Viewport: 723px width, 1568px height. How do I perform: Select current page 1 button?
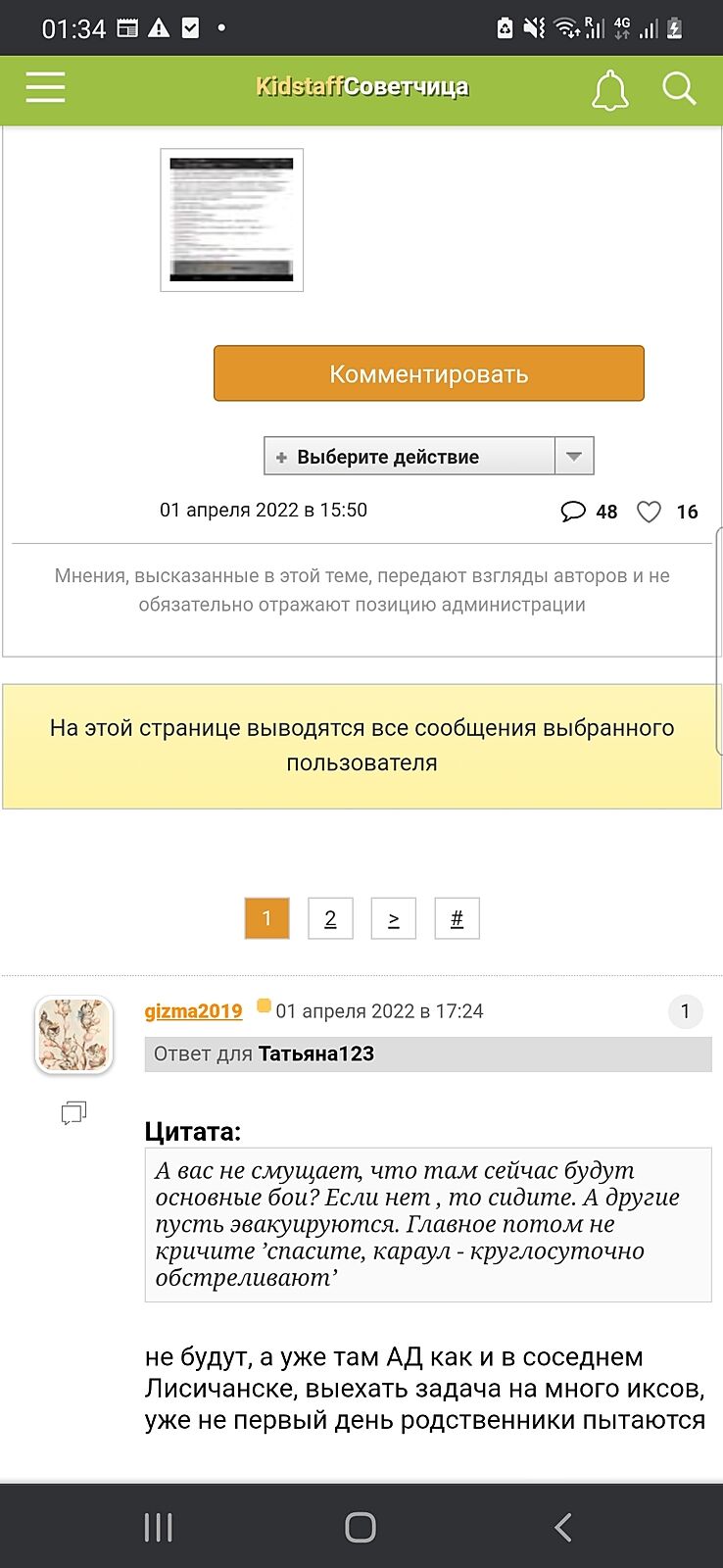(x=266, y=919)
